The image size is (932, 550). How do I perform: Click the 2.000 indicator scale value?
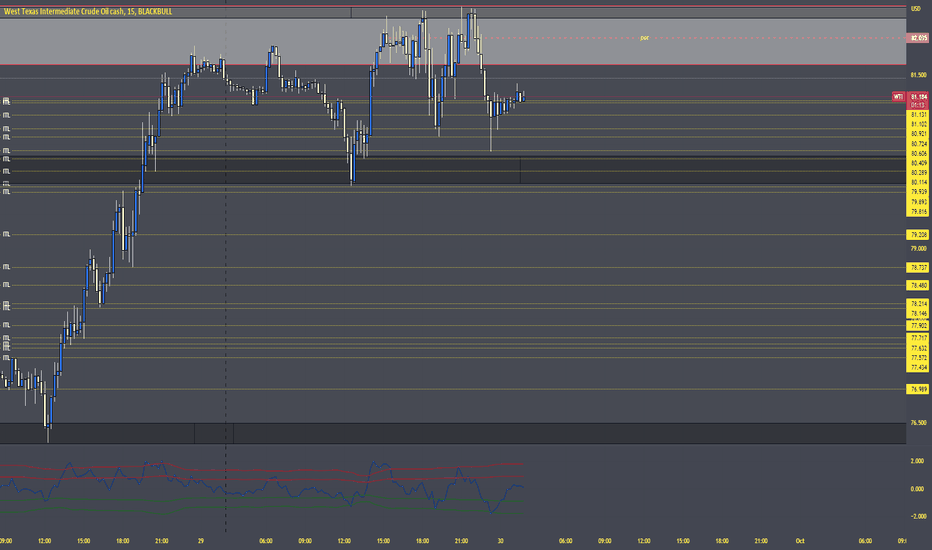tap(917, 461)
